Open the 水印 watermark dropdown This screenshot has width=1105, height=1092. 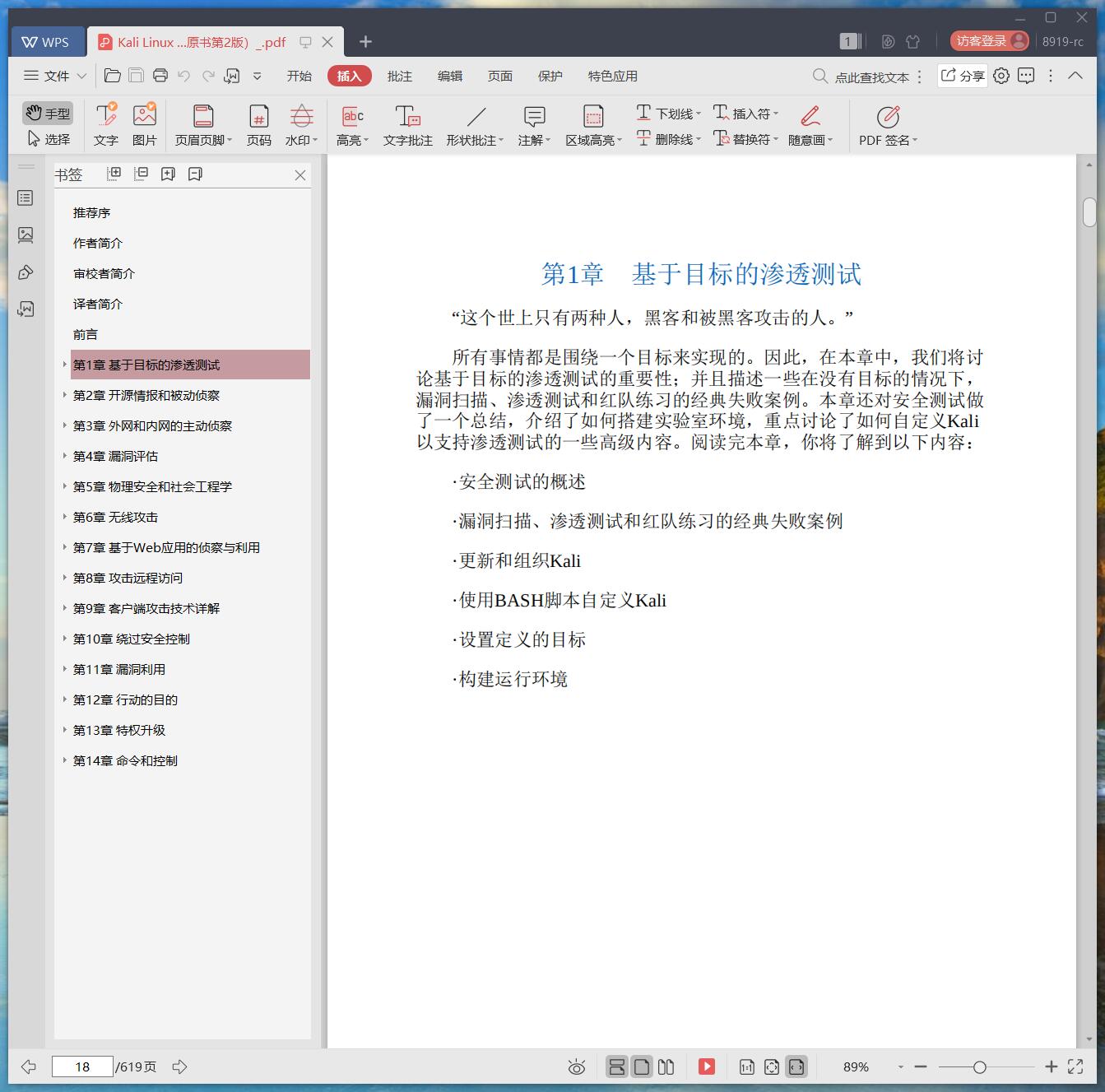click(301, 125)
